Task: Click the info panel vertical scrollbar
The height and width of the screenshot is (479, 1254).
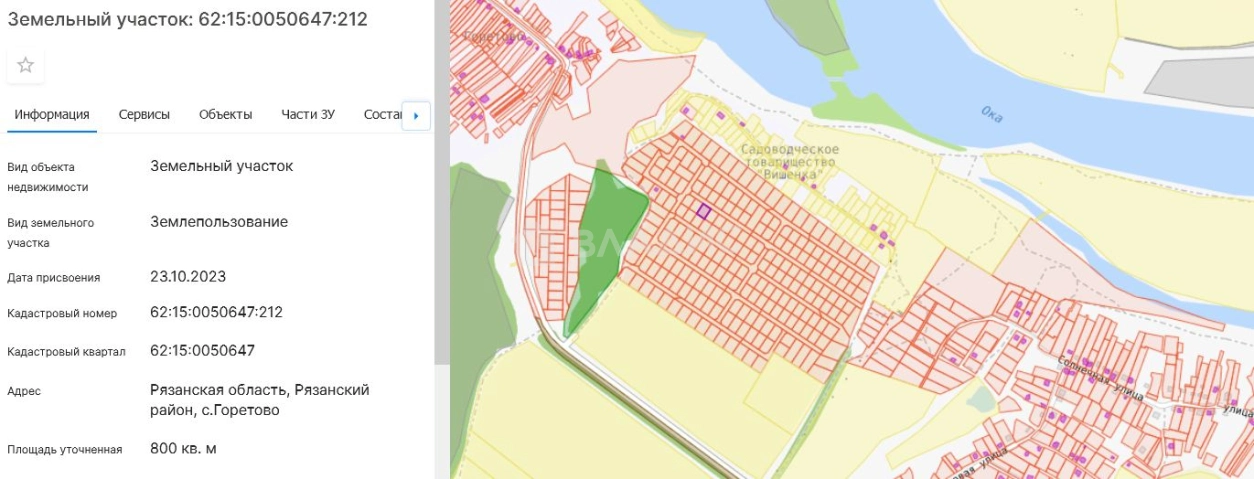Action: pos(439,200)
